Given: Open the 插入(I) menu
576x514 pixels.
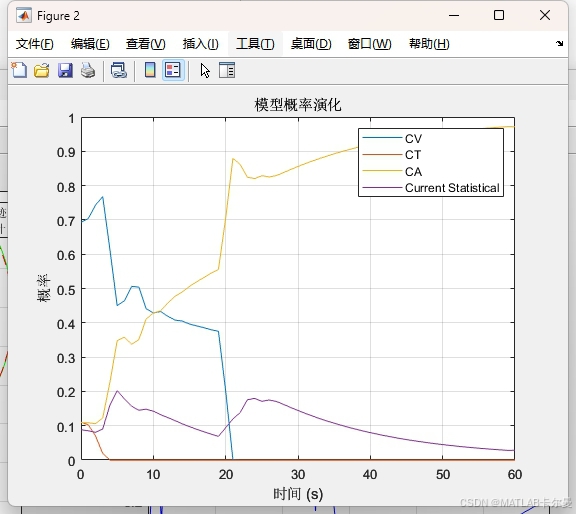Looking at the screenshot, I should [201, 44].
